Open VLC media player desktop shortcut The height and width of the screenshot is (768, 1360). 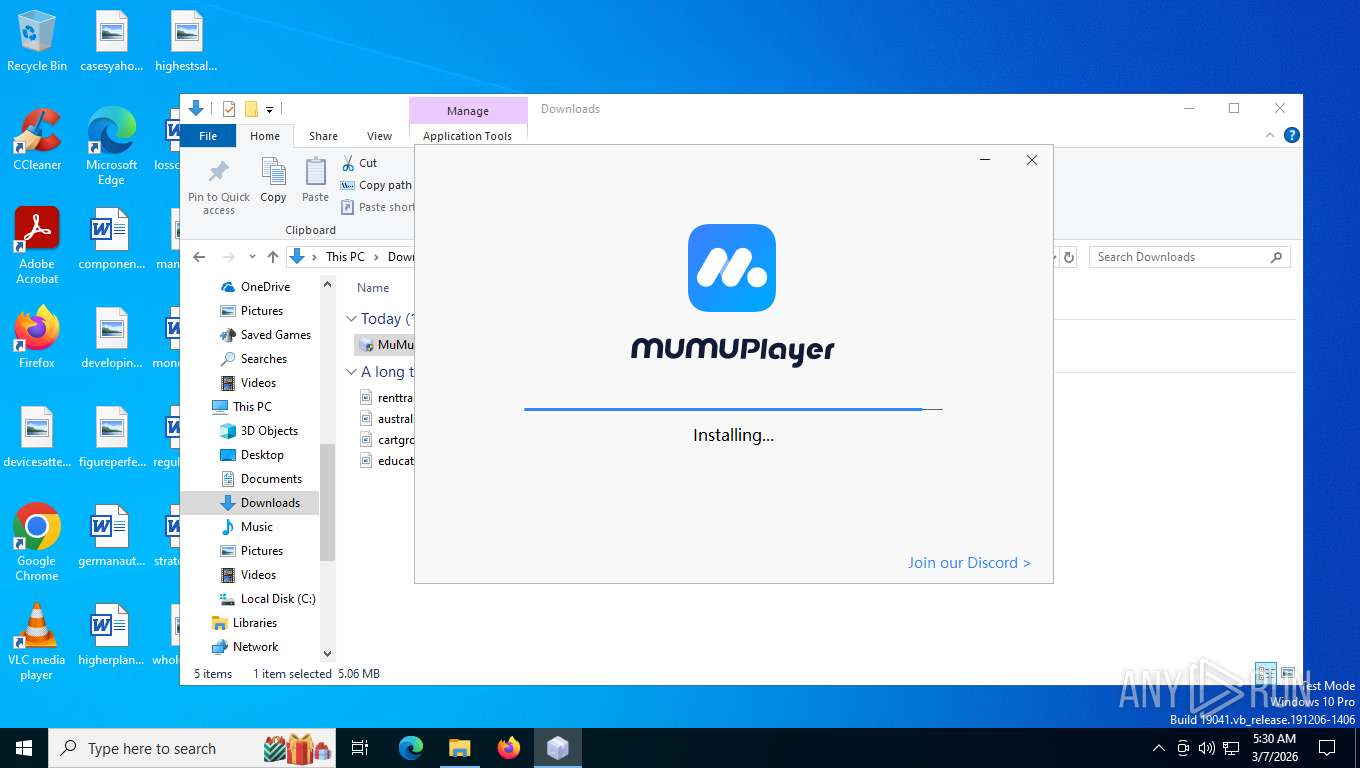point(37,641)
